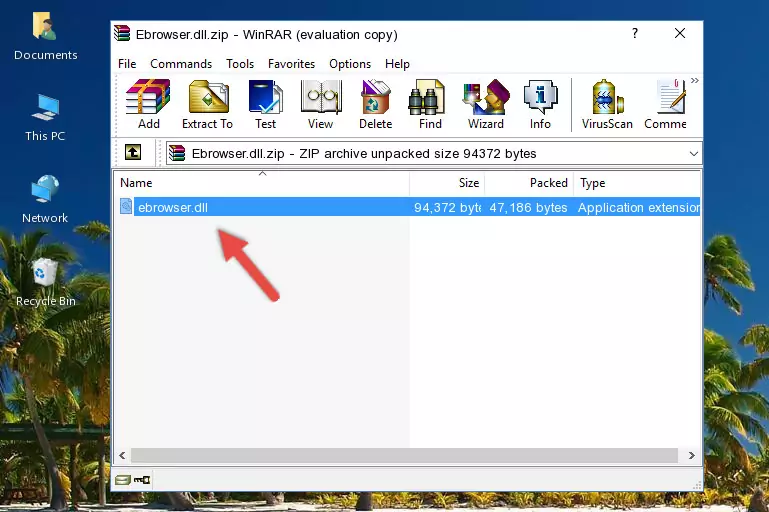Sort by Name column header
769x512 pixels.
click(262, 183)
